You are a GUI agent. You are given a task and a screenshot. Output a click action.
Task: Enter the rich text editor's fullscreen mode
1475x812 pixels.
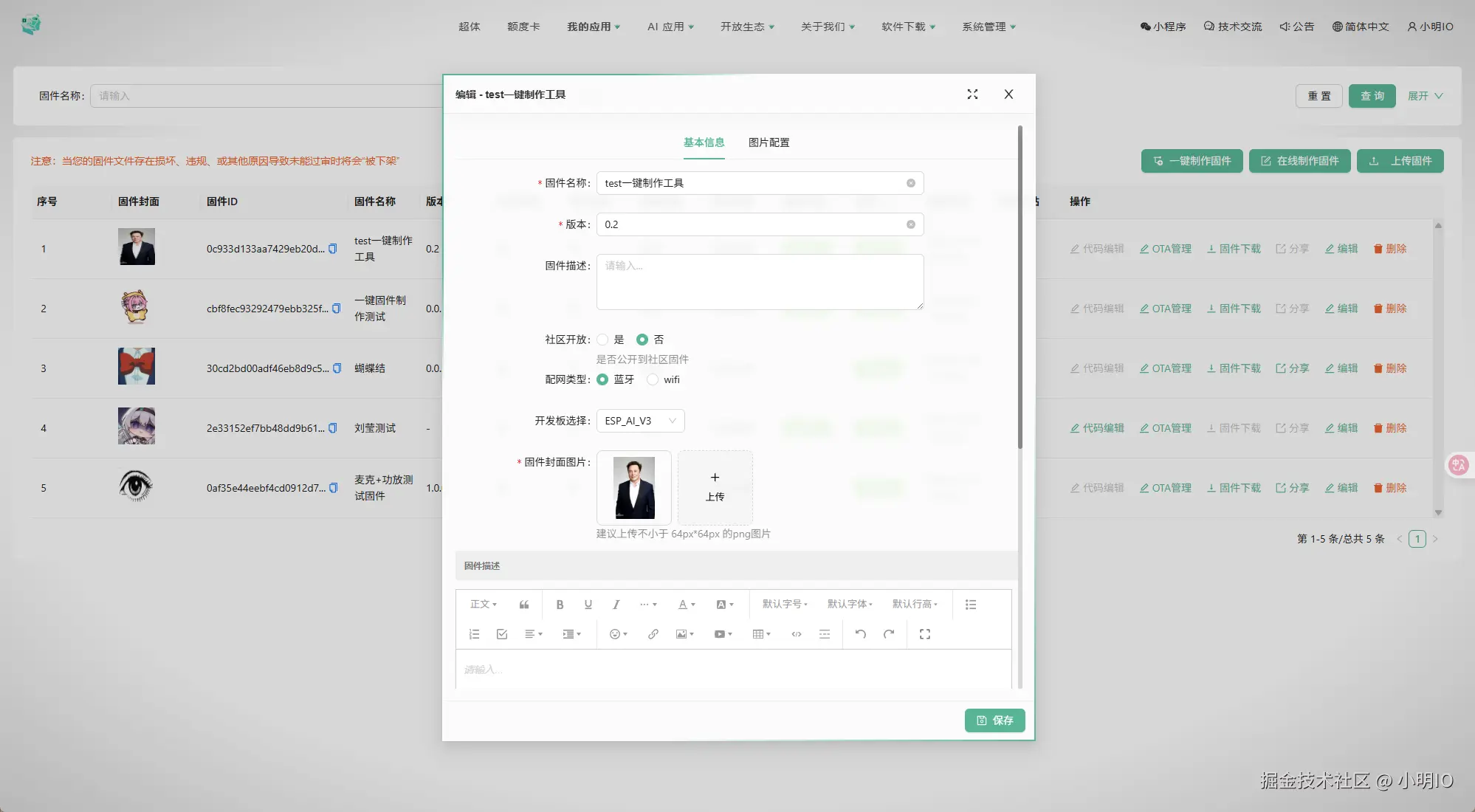pyautogui.click(x=924, y=634)
